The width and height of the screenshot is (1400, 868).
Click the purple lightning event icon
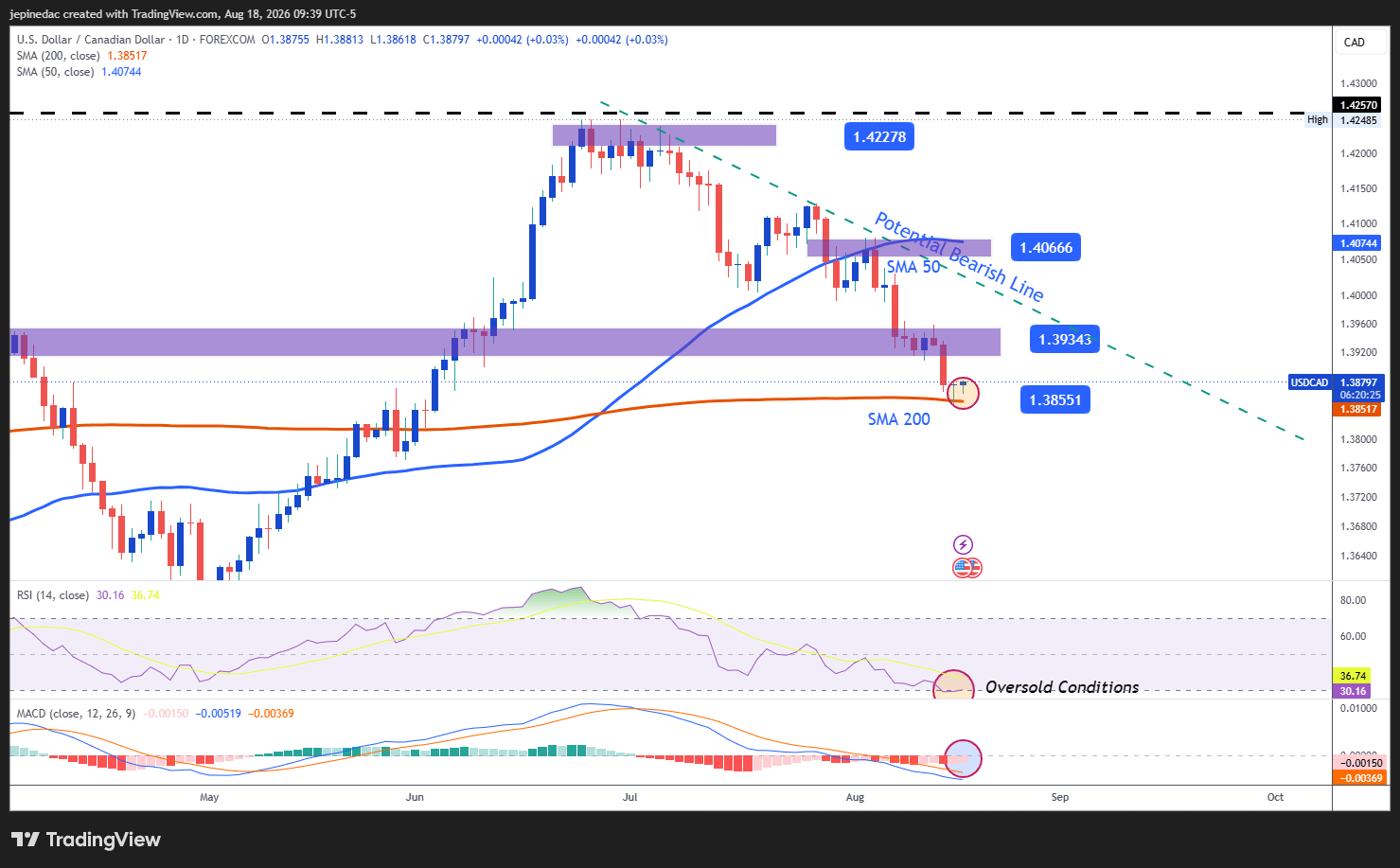(963, 544)
